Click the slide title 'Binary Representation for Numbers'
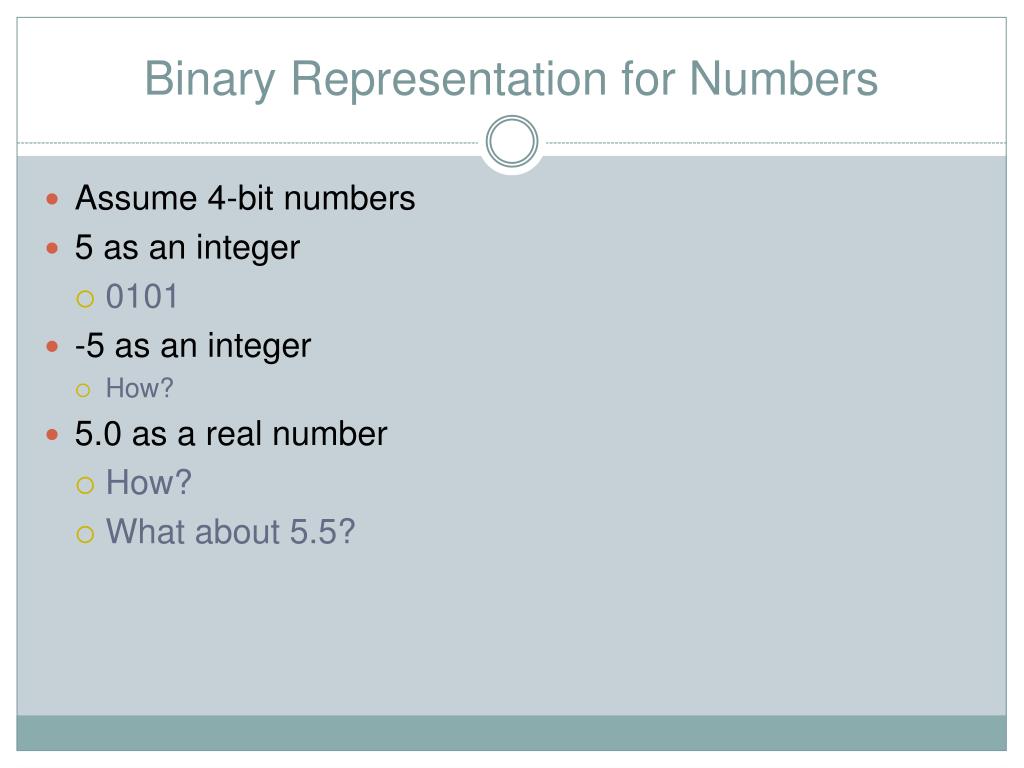 (x=511, y=80)
